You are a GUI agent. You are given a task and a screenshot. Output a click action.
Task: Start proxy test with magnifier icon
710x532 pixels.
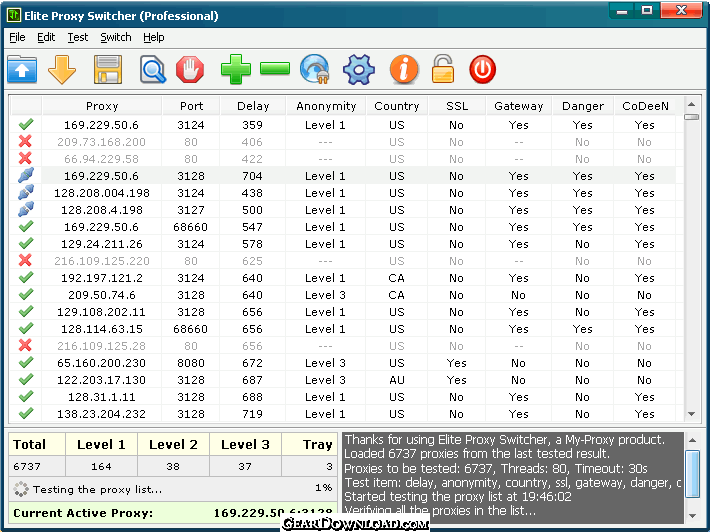pyautogui.click(x=153, y=70)
